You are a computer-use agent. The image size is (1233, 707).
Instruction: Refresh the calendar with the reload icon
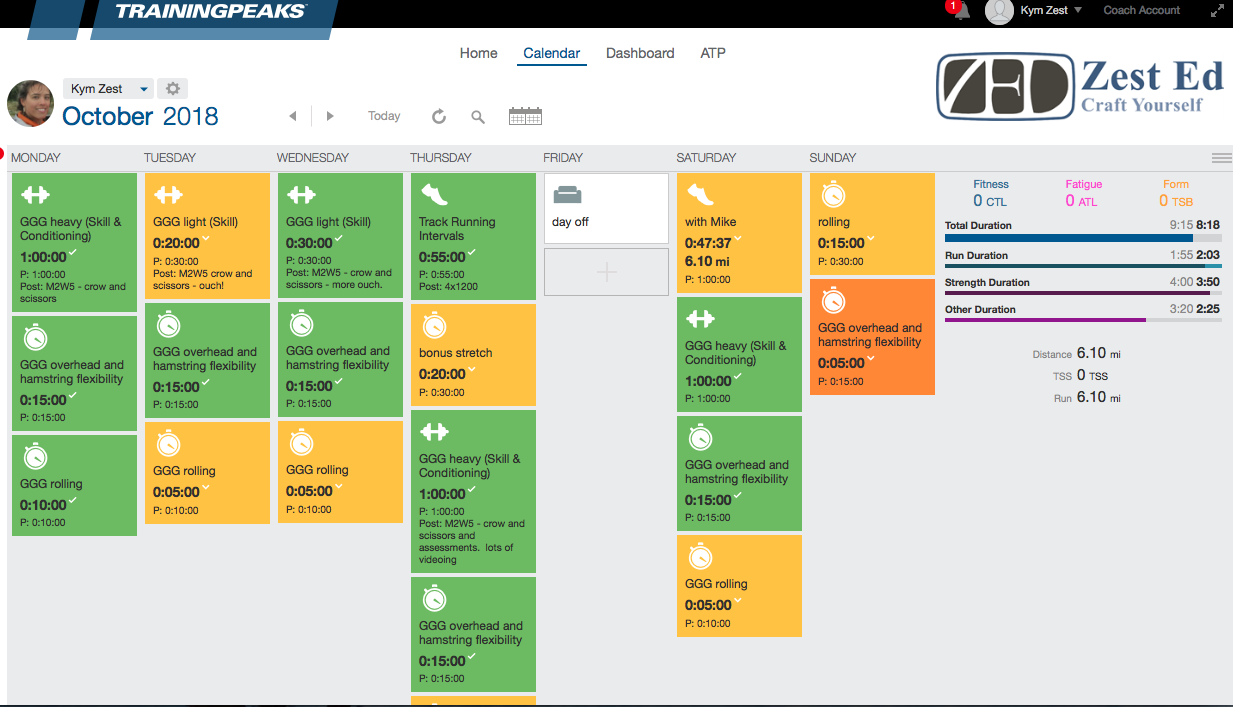click(x=438, y=117)
